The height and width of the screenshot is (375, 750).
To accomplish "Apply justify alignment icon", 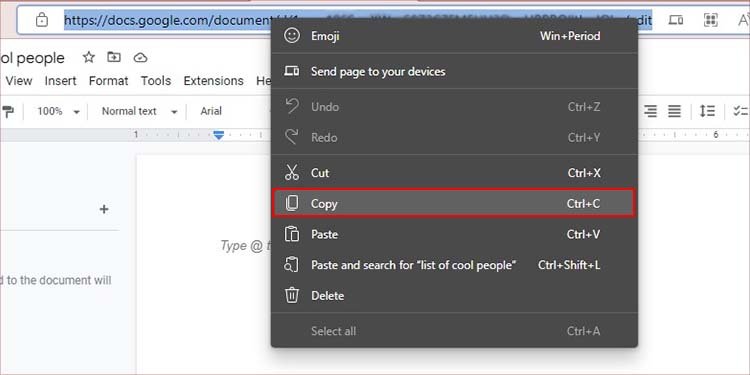I will tap(674, 111).
